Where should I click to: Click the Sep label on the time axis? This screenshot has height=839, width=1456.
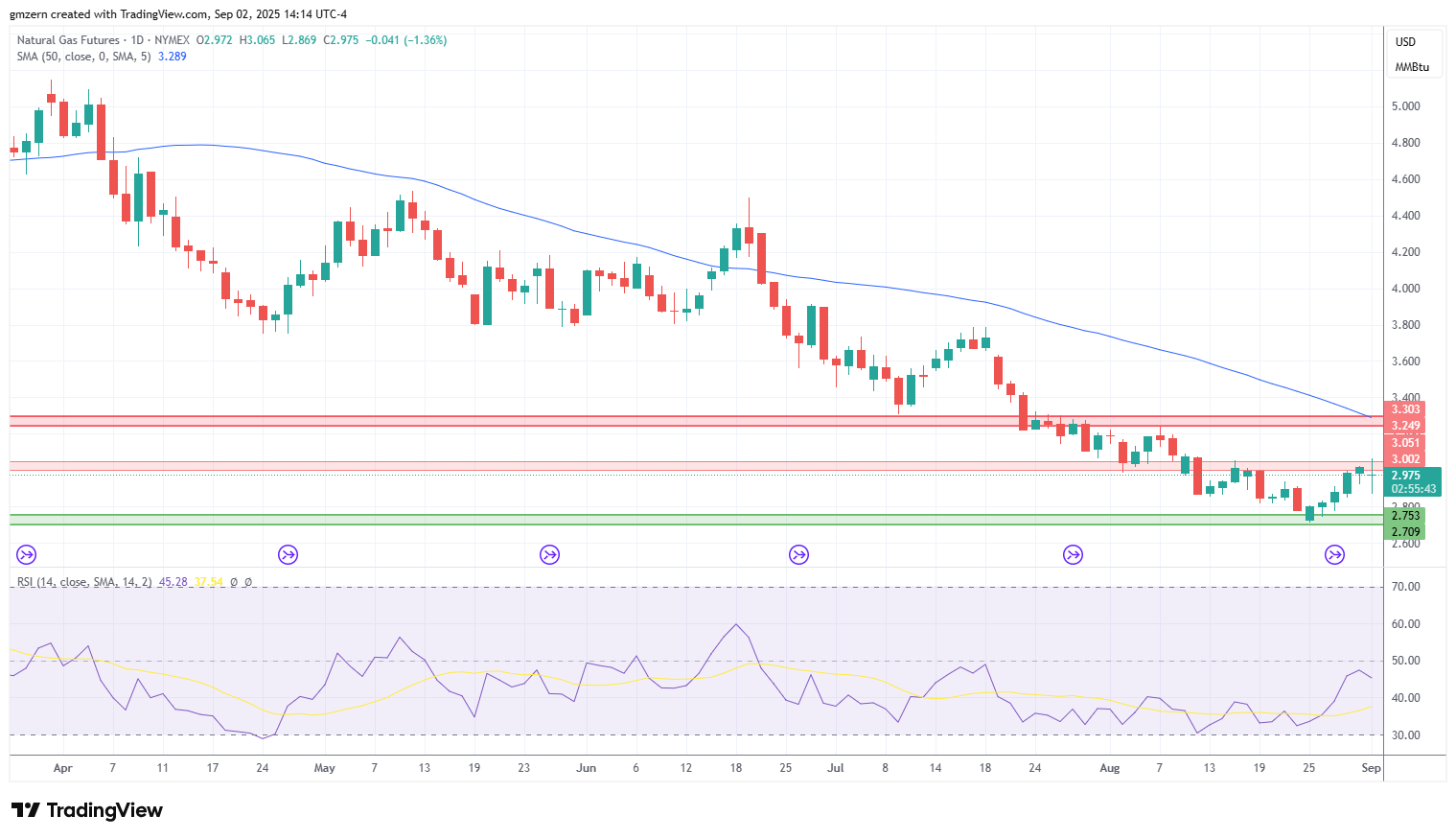1372,768
